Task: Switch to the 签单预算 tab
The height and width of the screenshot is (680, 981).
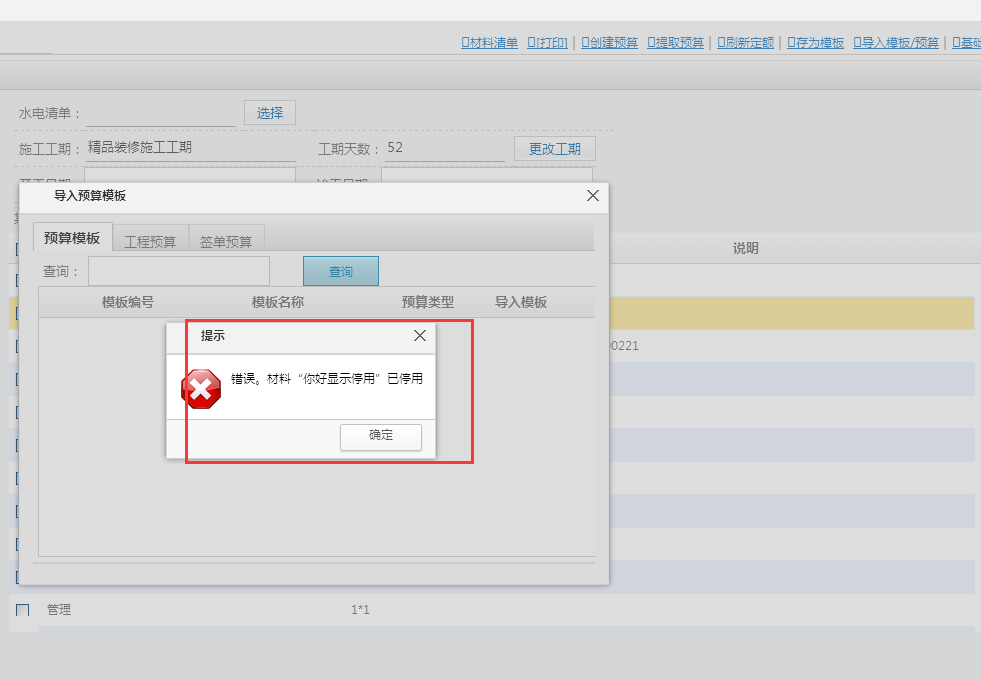Action: tap(226, 241)
